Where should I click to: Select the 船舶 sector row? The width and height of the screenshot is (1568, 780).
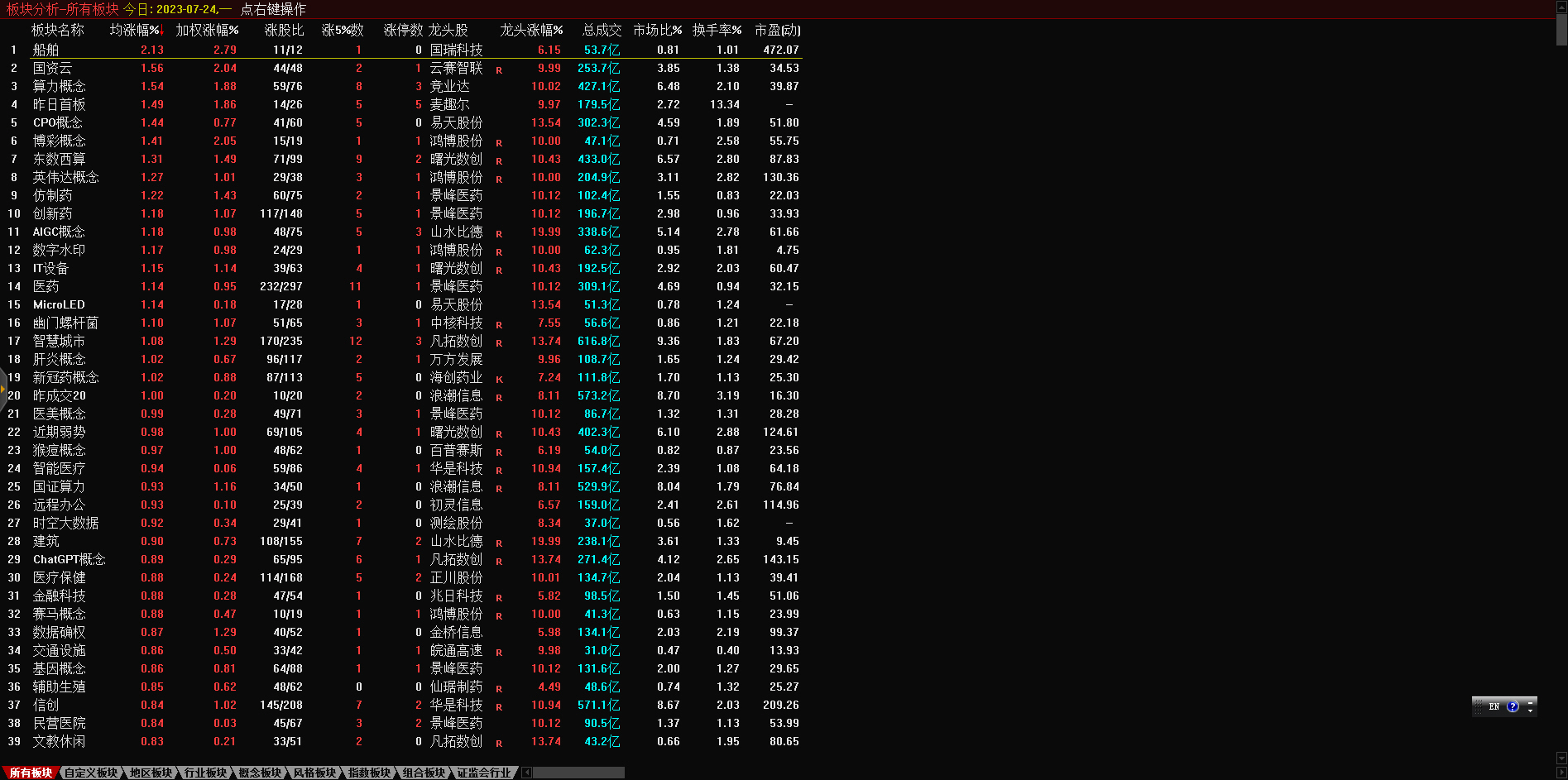click(46, 50)
